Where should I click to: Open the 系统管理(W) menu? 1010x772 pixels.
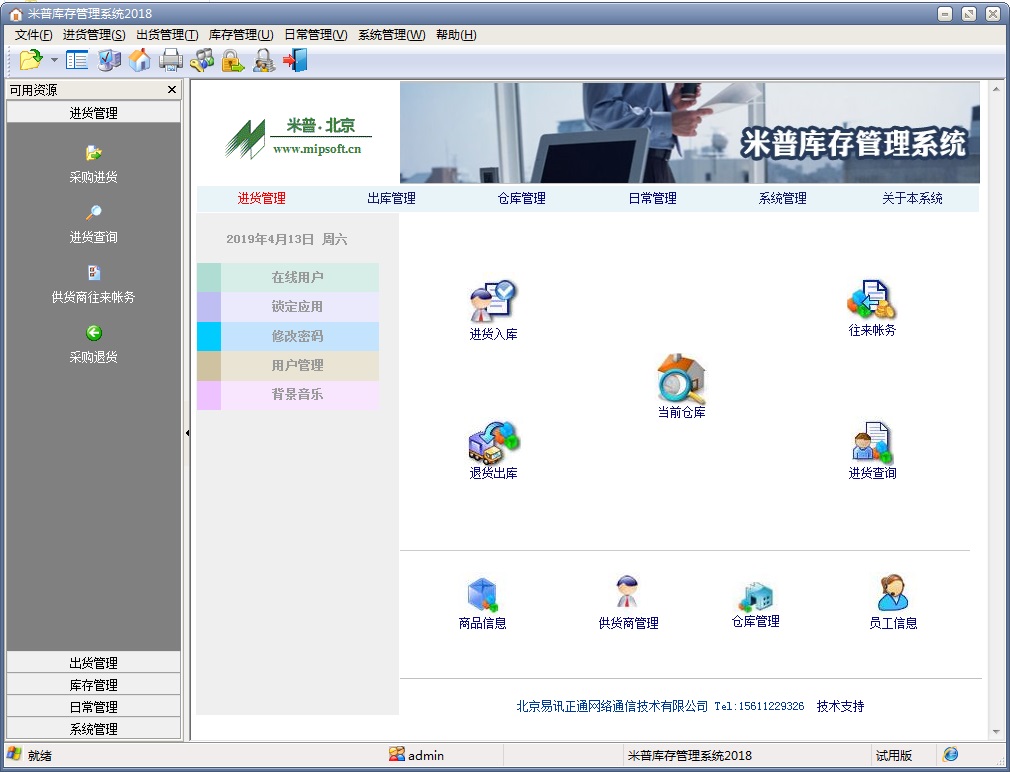(x=392, y=35)
